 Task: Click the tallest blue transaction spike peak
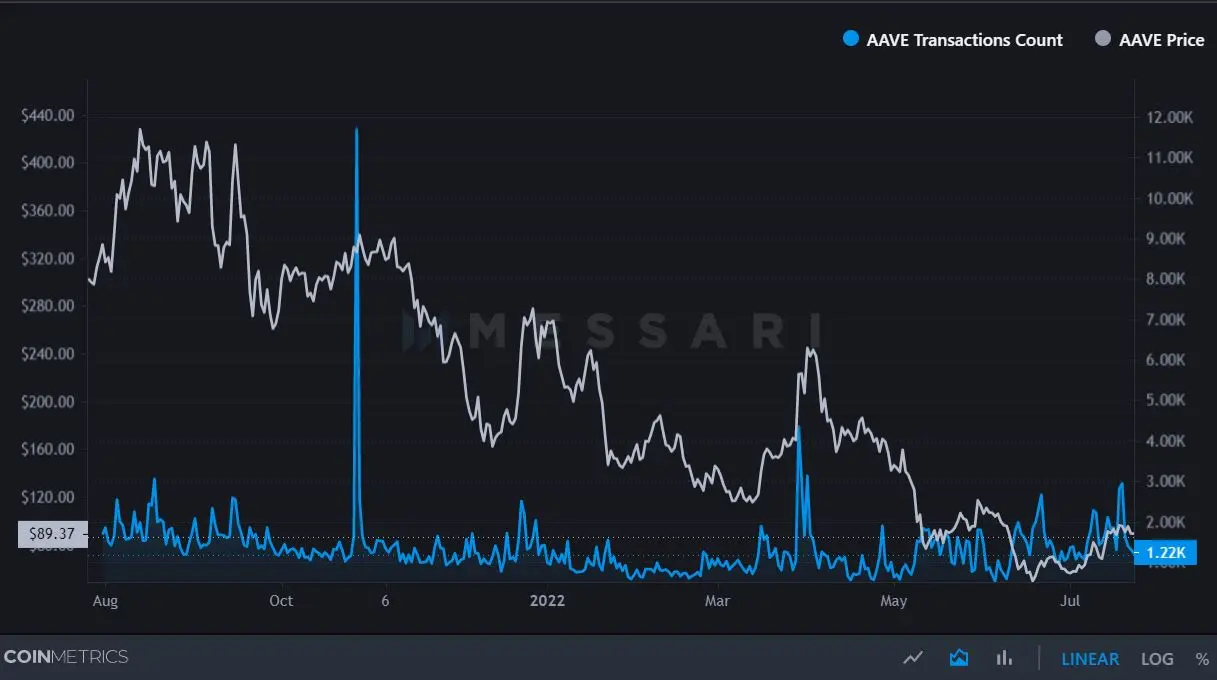click(356, 129)
